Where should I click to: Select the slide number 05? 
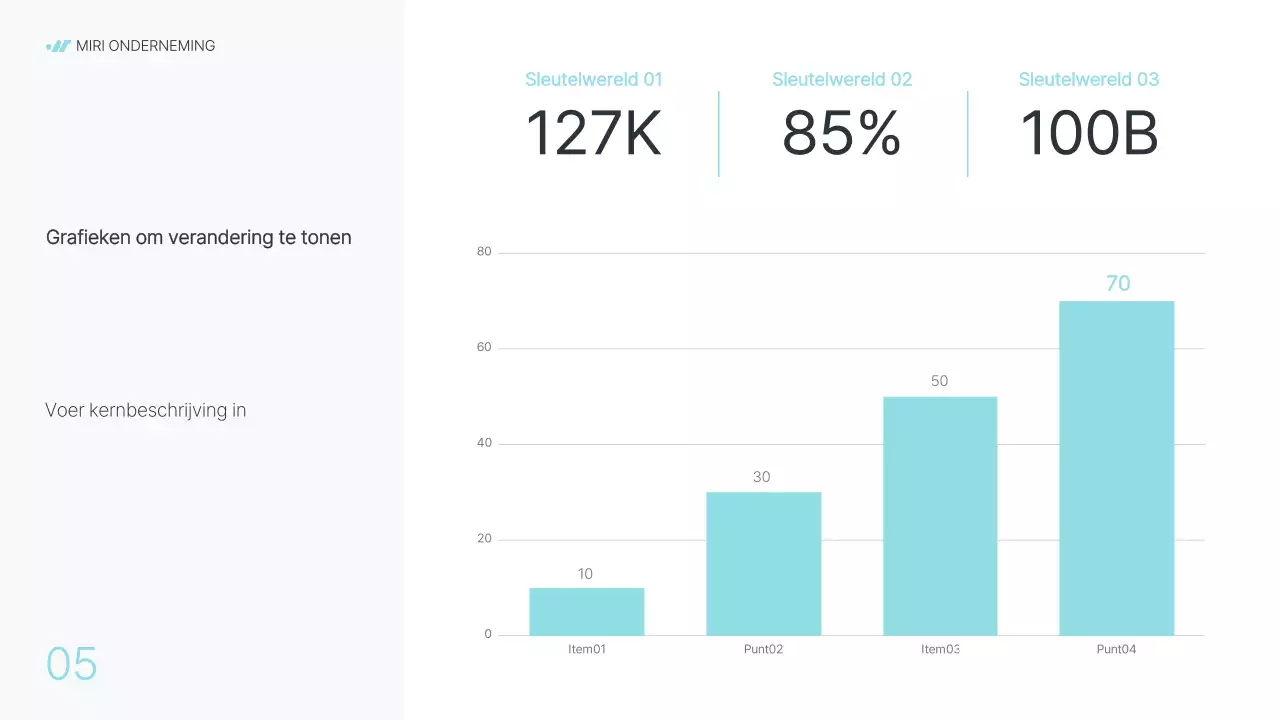72,664
